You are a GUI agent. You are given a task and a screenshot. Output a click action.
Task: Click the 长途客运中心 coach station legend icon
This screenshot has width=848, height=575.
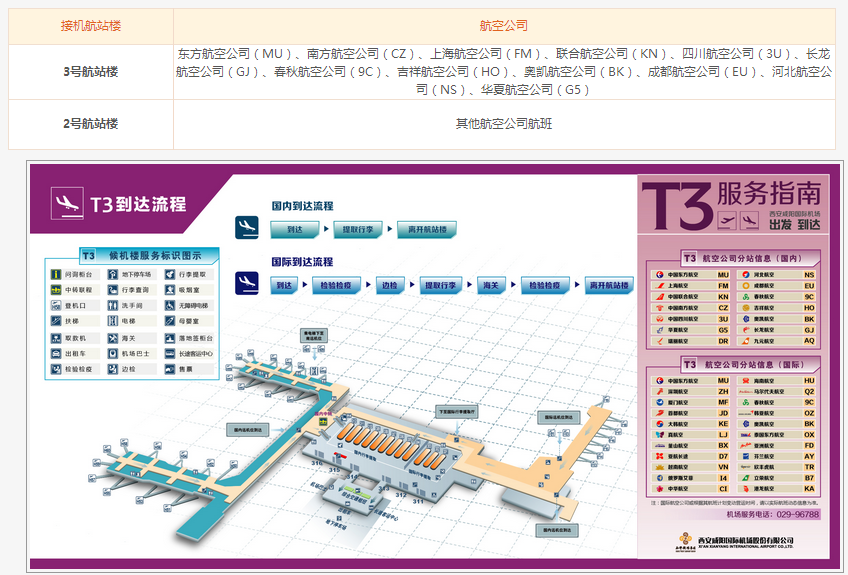[x=170, y=354]
